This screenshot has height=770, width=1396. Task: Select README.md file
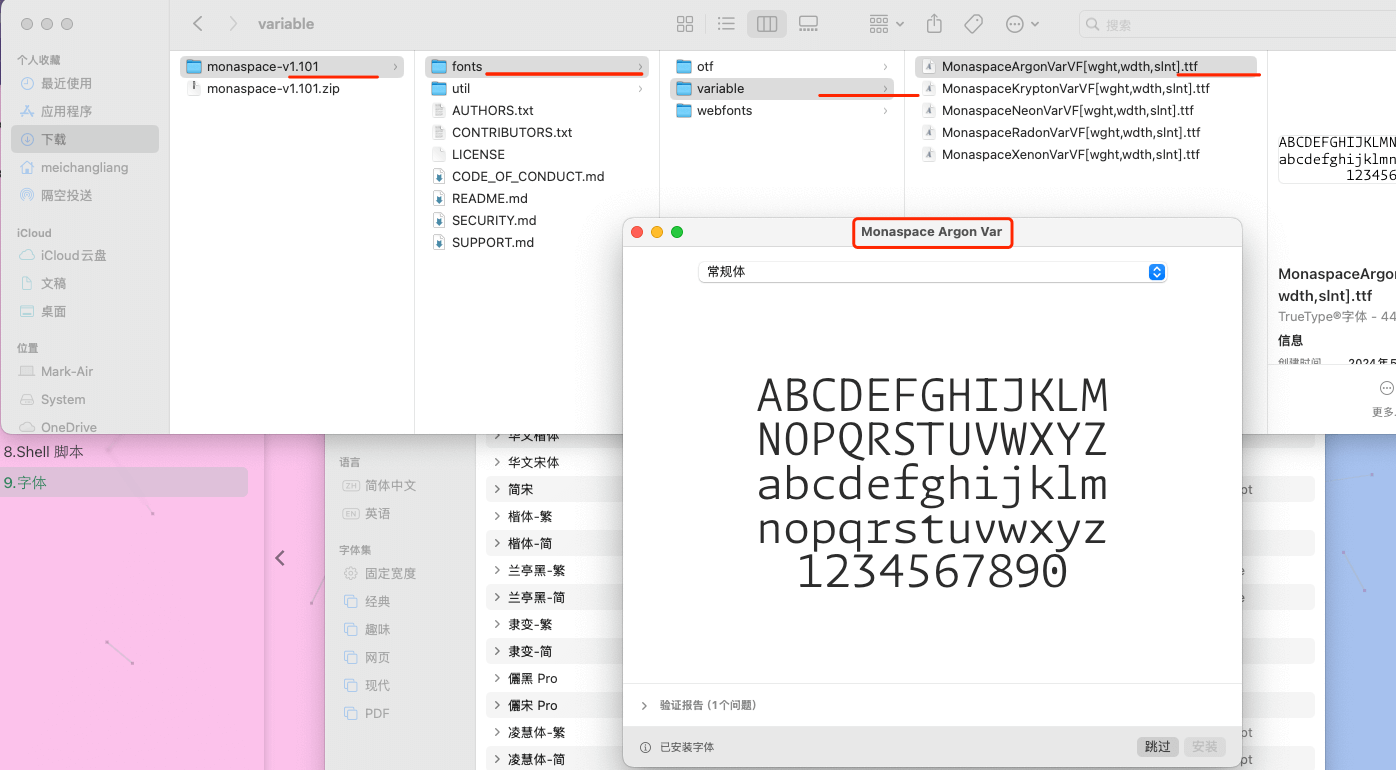point(537,198)
